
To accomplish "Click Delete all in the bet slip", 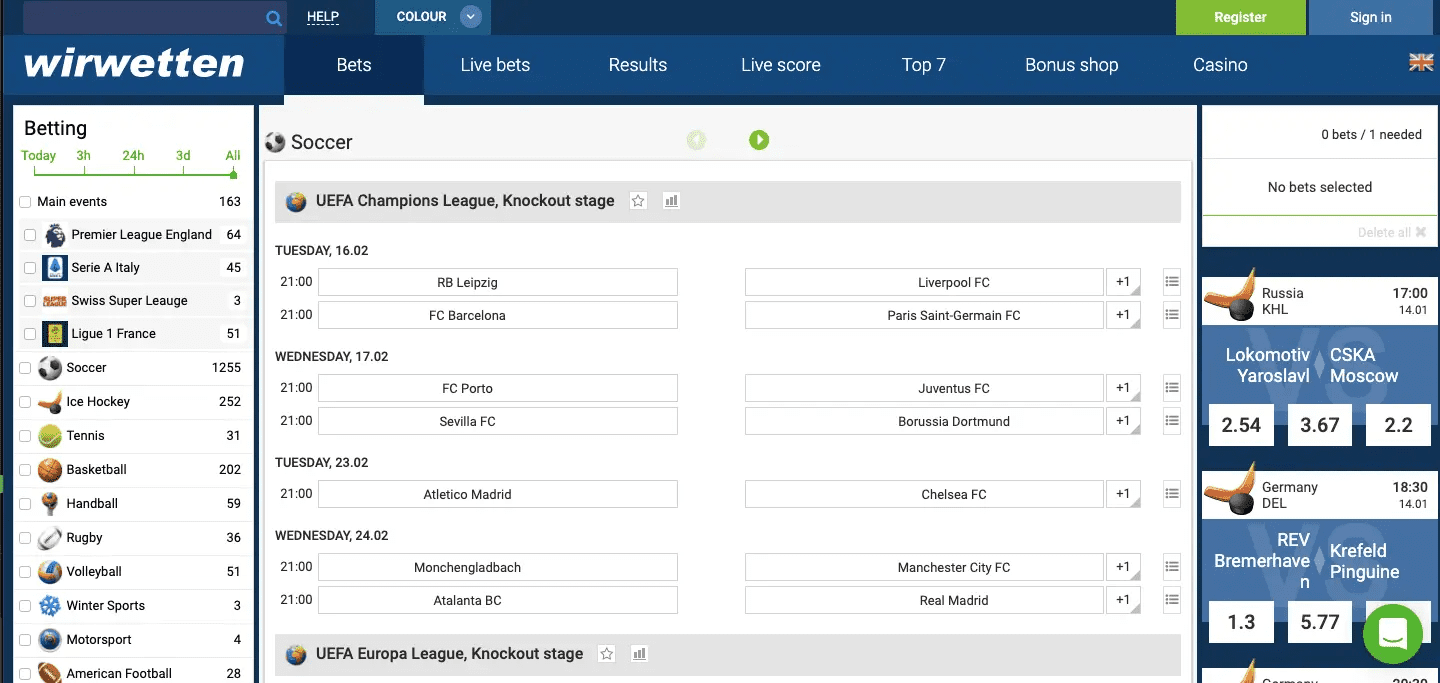I will pyautogui.click(x=1392, y=232).
